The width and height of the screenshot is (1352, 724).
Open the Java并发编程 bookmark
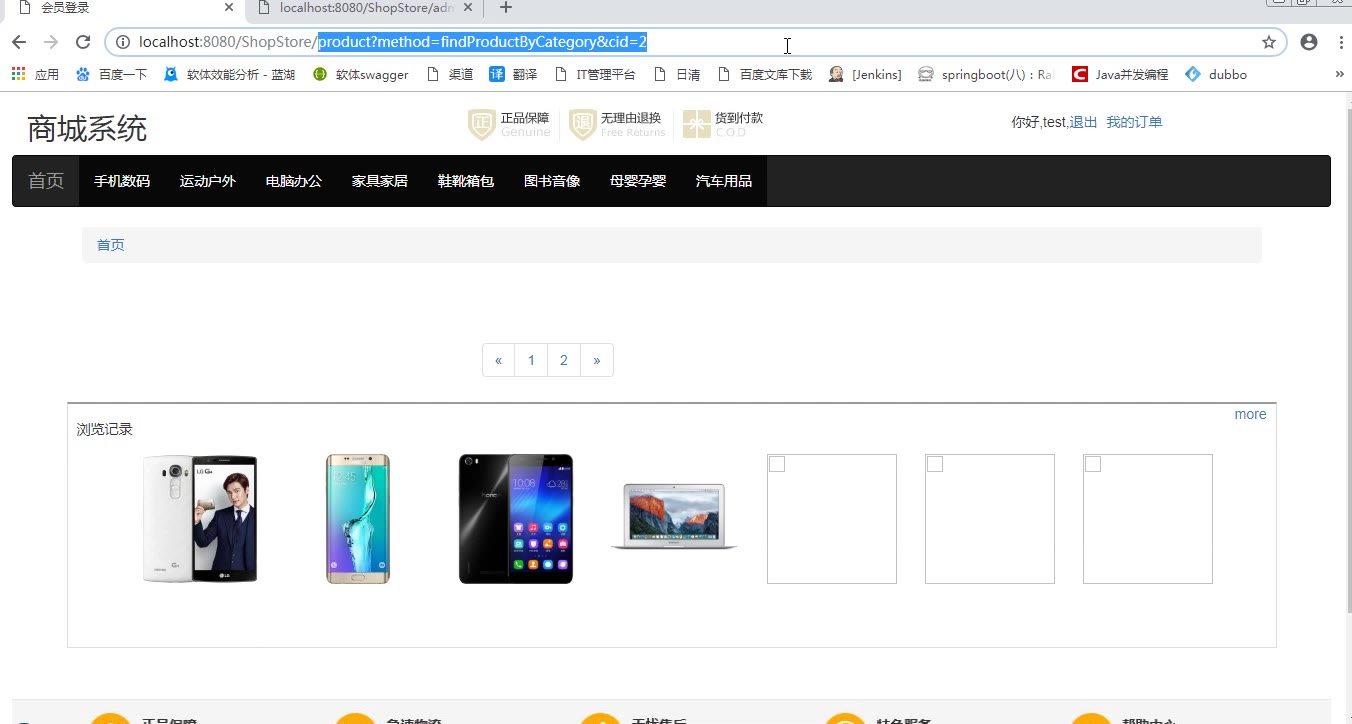tap(1120, 74)
